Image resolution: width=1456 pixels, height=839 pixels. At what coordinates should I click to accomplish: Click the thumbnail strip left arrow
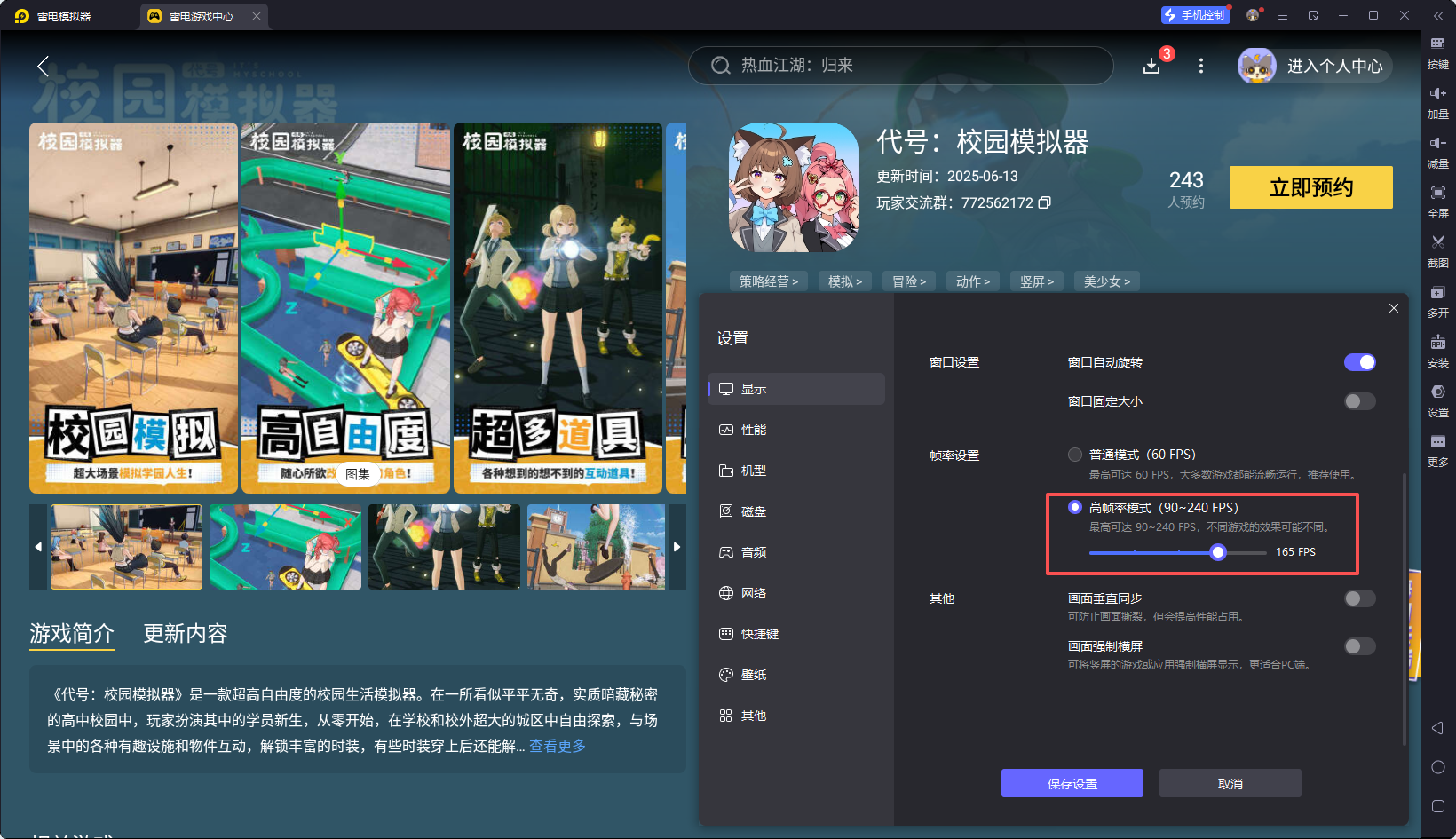[x=38, y=547]
